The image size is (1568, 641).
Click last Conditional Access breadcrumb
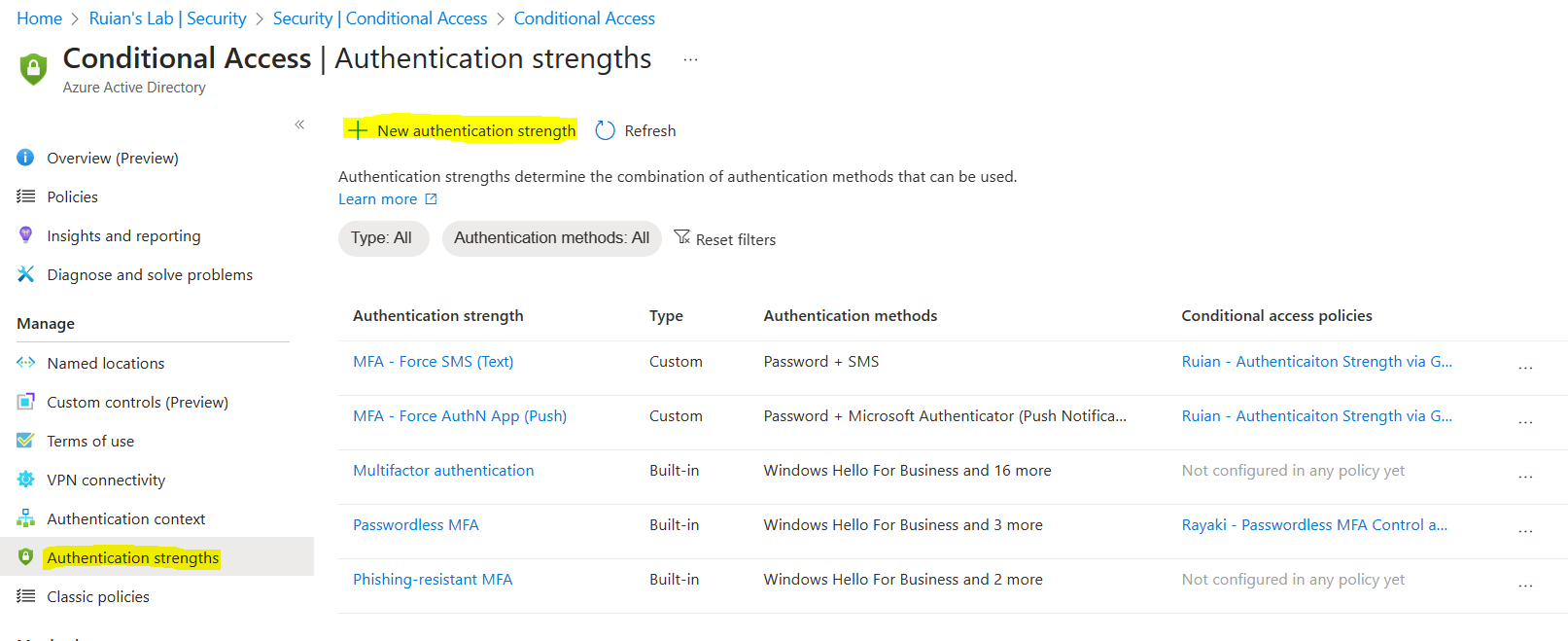tap(584, 18)
